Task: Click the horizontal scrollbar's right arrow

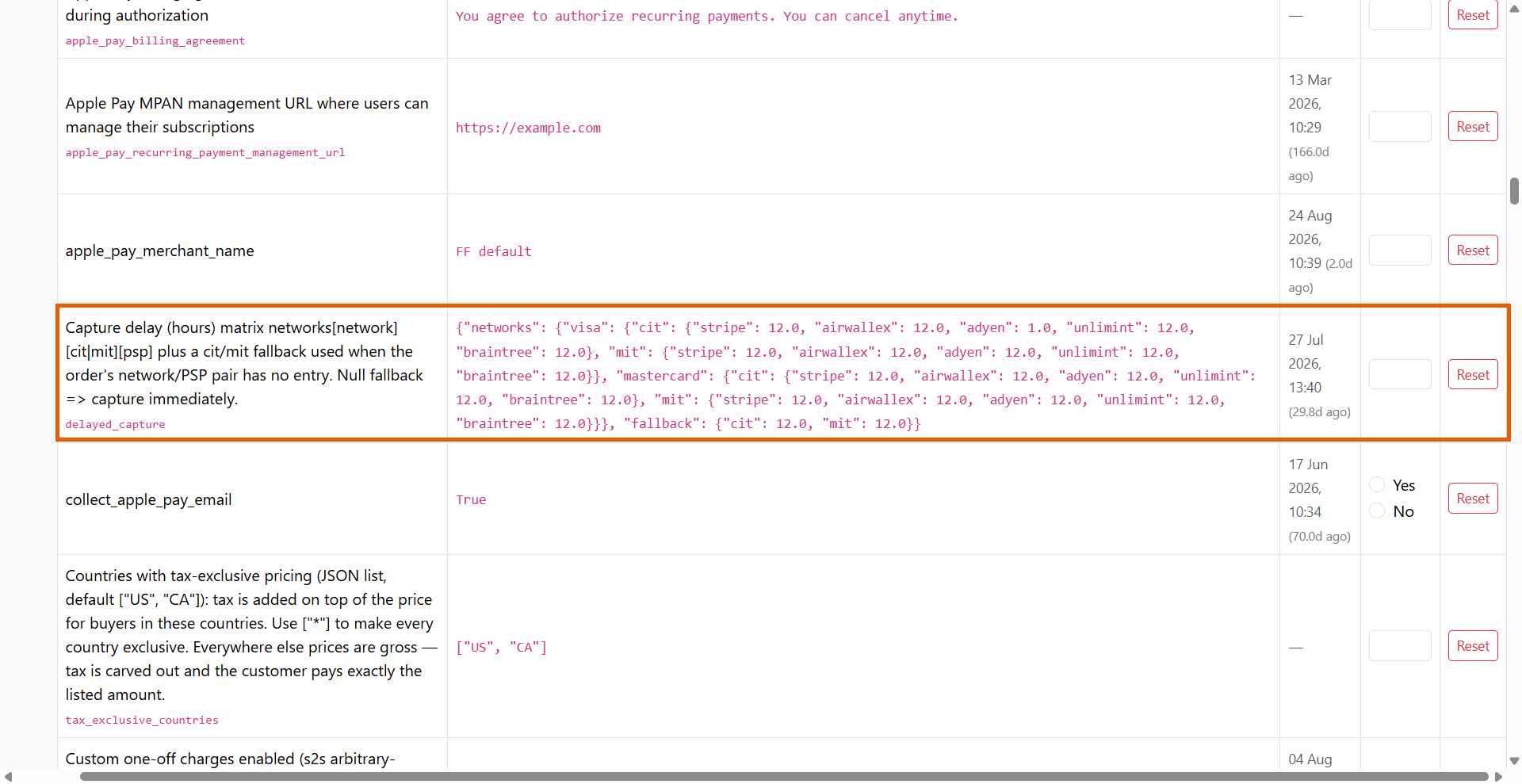Action: coord(1498,777)
